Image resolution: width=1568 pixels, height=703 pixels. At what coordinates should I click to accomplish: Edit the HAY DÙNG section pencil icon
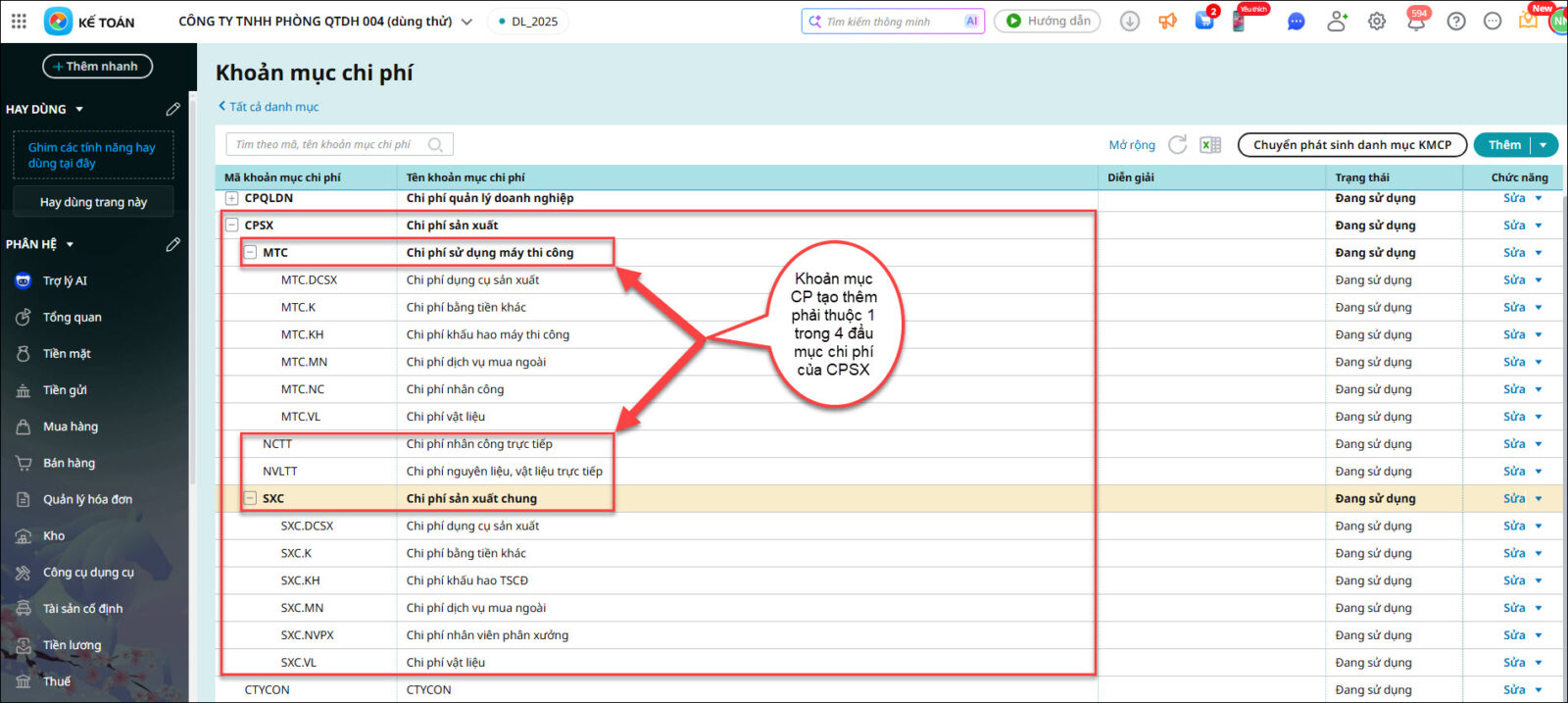pyautogui.click(x=172, y=109)
